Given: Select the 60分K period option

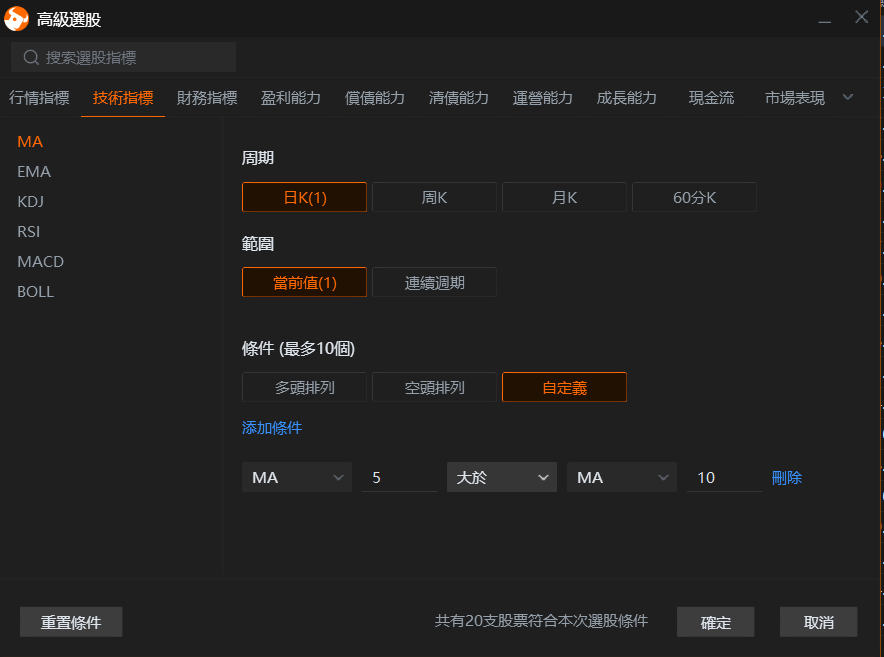Looking at the screenshot, I should 694,198.
